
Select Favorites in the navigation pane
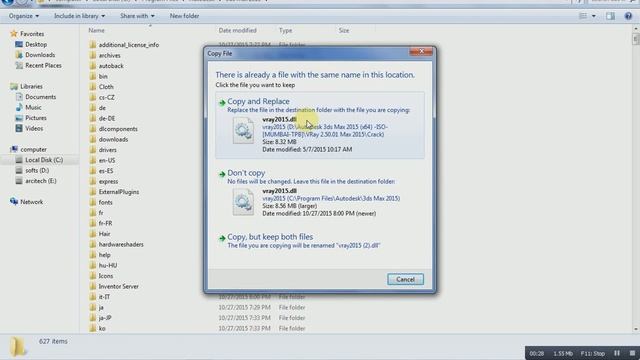[32, 34]
